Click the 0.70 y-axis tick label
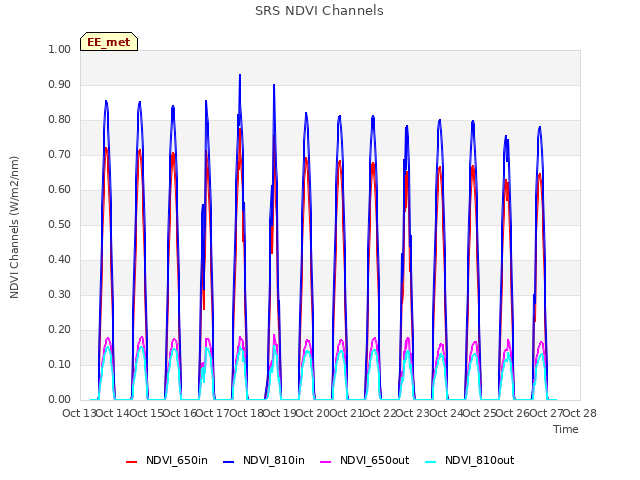This screenshot has width=640, height=480. pyautogui.click(x=59, y=154)
